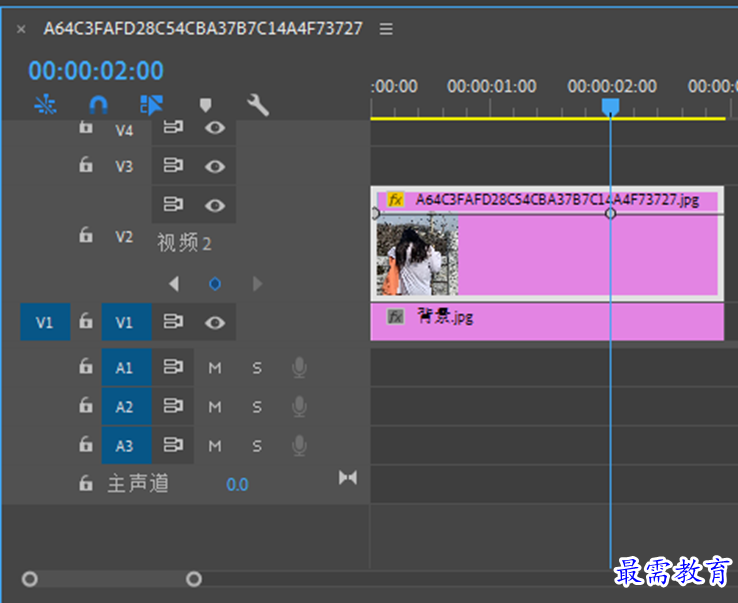
Task: Toggle lock on master track 主声道
Action: (86, 482)
